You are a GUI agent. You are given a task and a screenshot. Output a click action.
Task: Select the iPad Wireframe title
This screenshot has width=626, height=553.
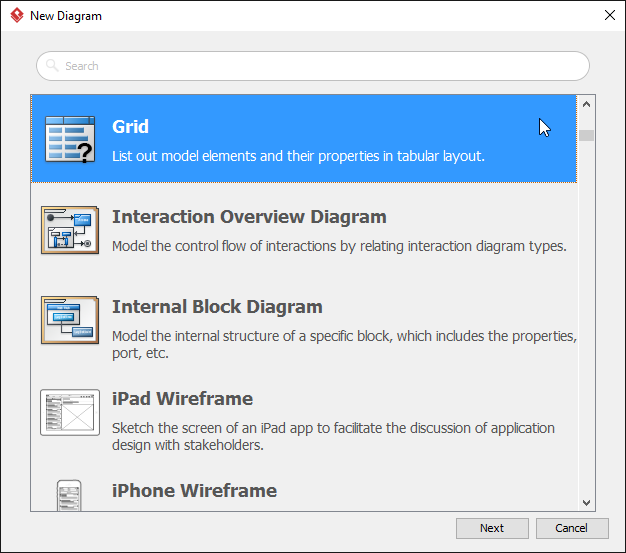point(182,398)
